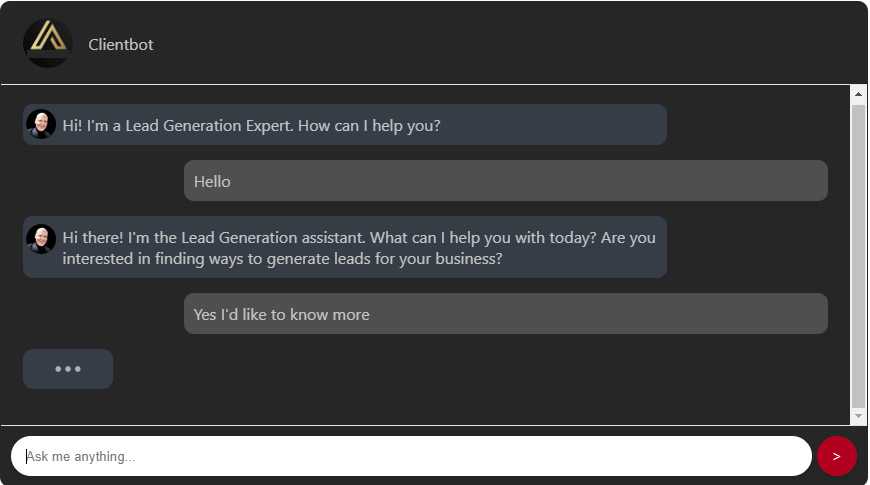Click the typing indicator dots bubble

click(68, 369)
